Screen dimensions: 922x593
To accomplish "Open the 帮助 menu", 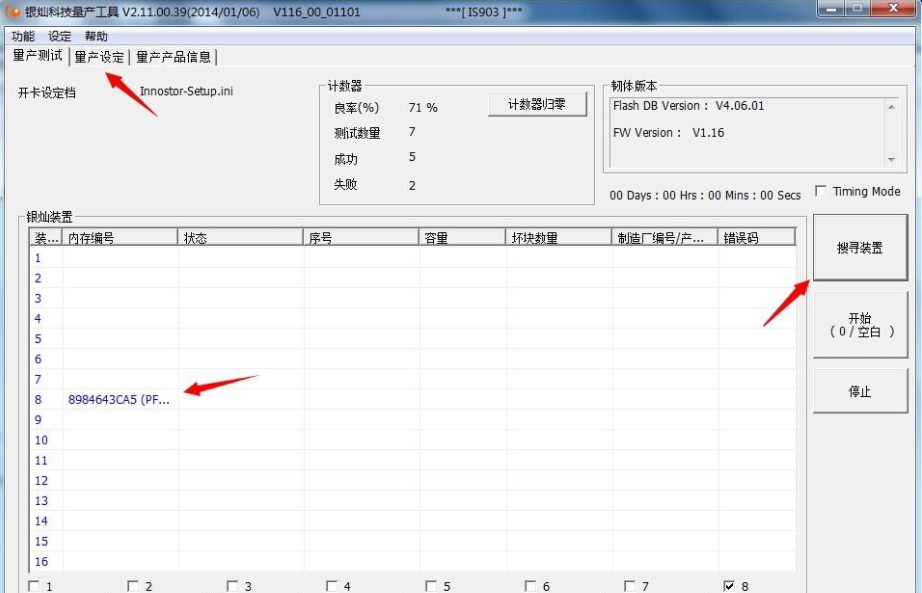I will pos(96,36).
